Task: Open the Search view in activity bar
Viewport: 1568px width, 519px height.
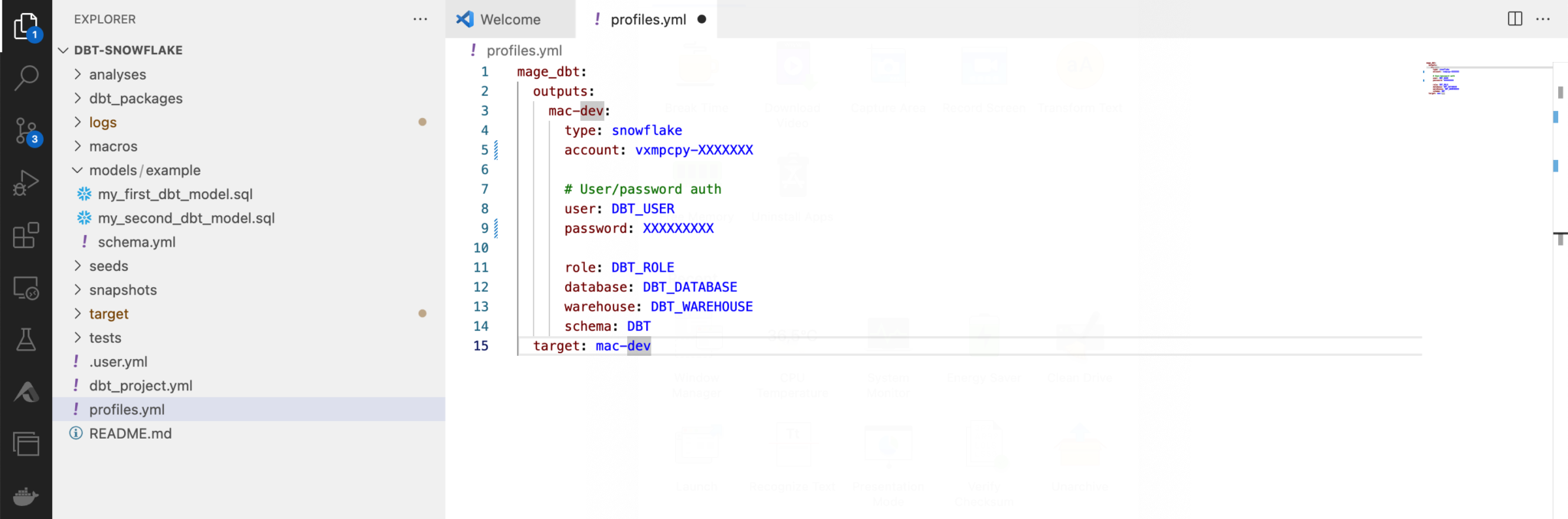Action: coord(26,77)
